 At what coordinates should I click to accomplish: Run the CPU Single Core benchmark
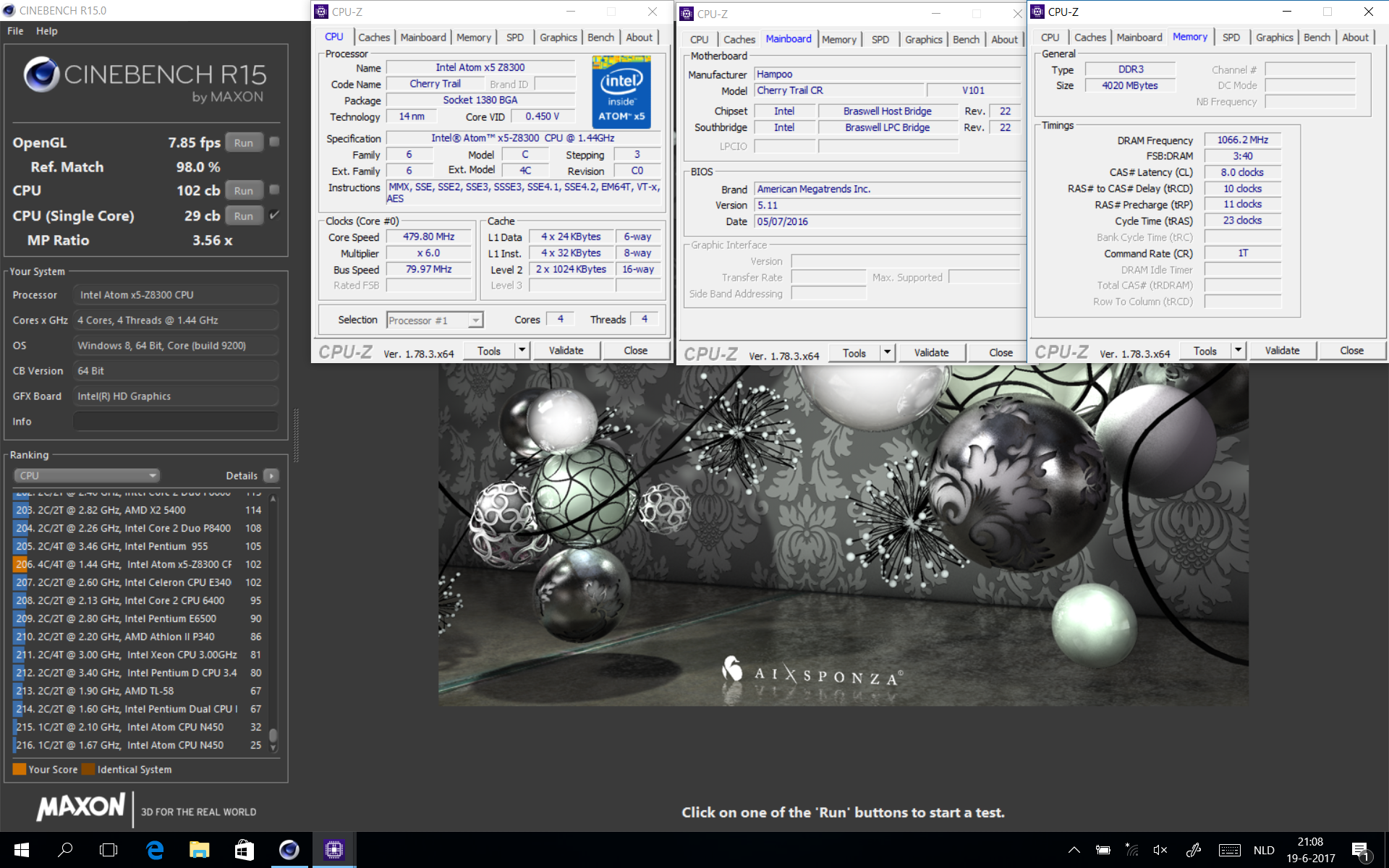244,216
